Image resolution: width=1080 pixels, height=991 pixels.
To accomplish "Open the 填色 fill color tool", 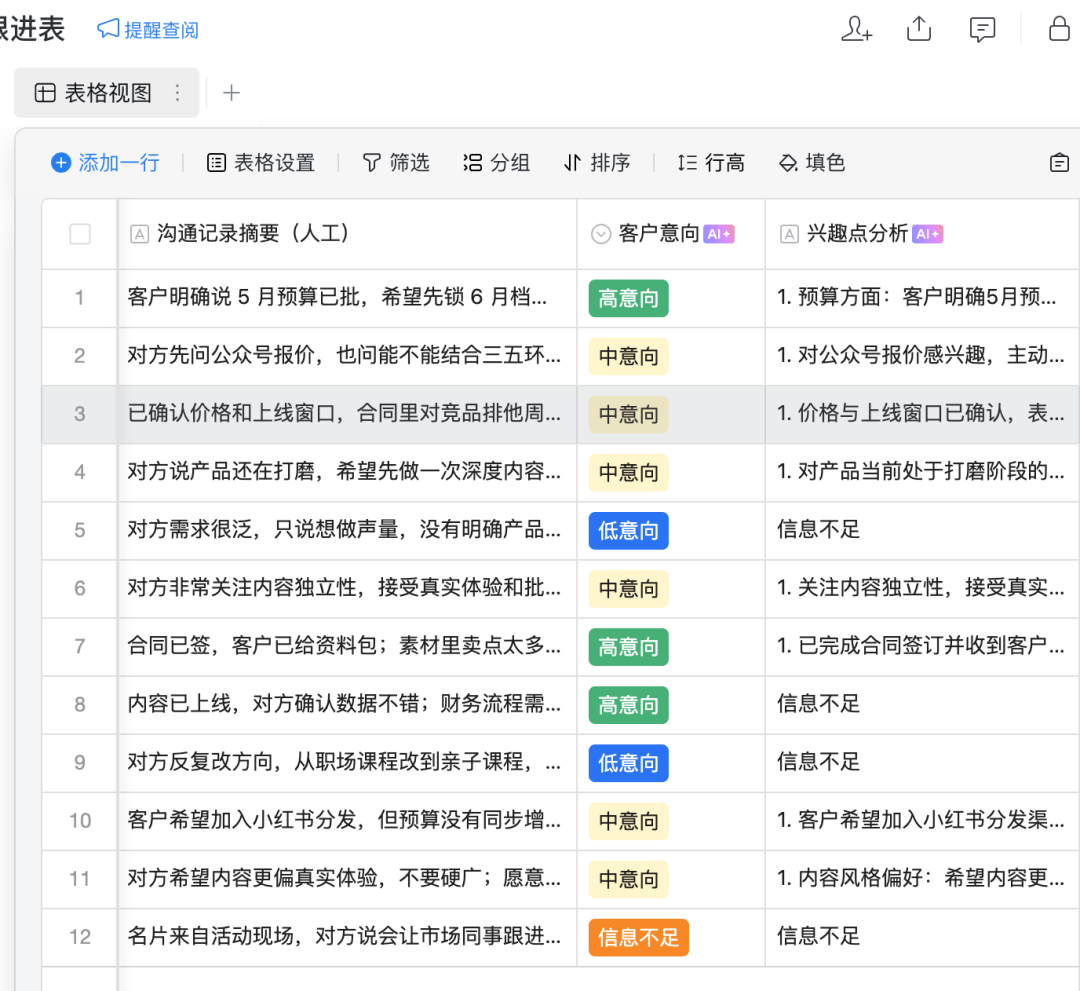I will 812,163.
